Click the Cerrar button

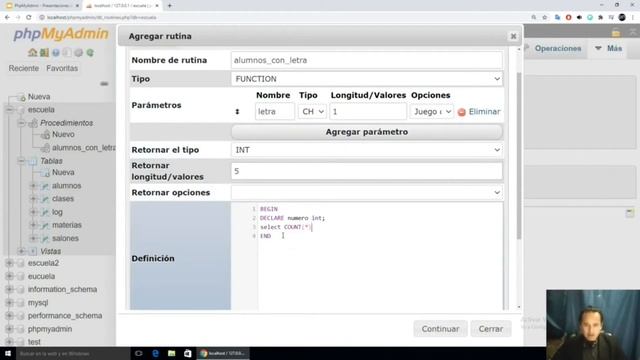(491, 329)
